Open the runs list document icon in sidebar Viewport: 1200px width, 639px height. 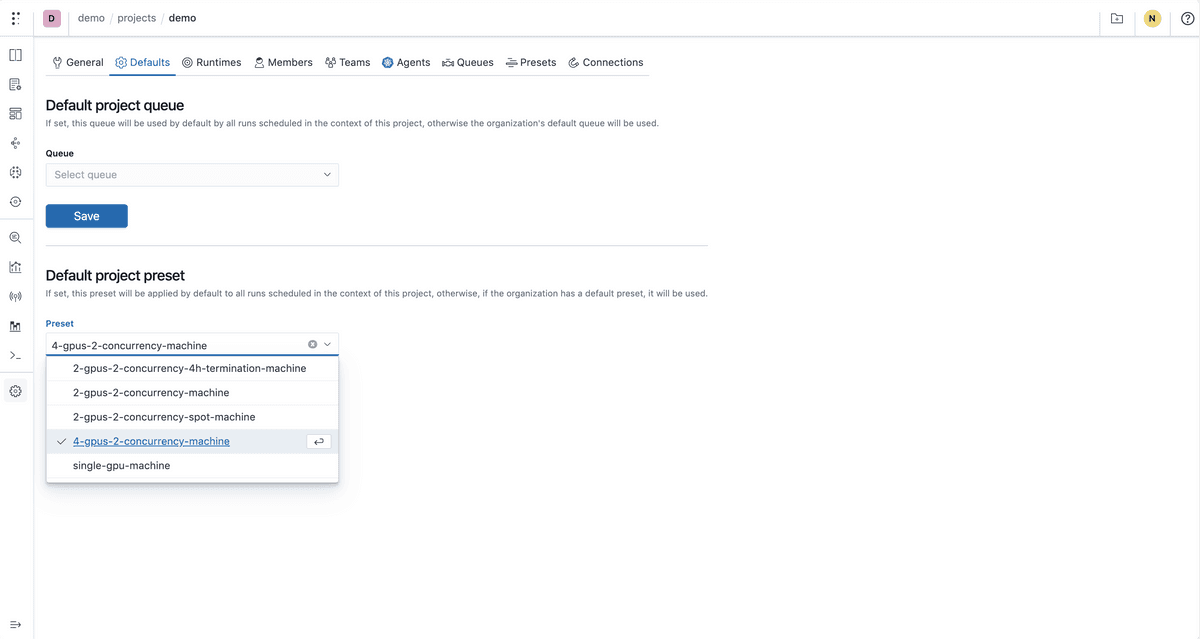(15, 85)
